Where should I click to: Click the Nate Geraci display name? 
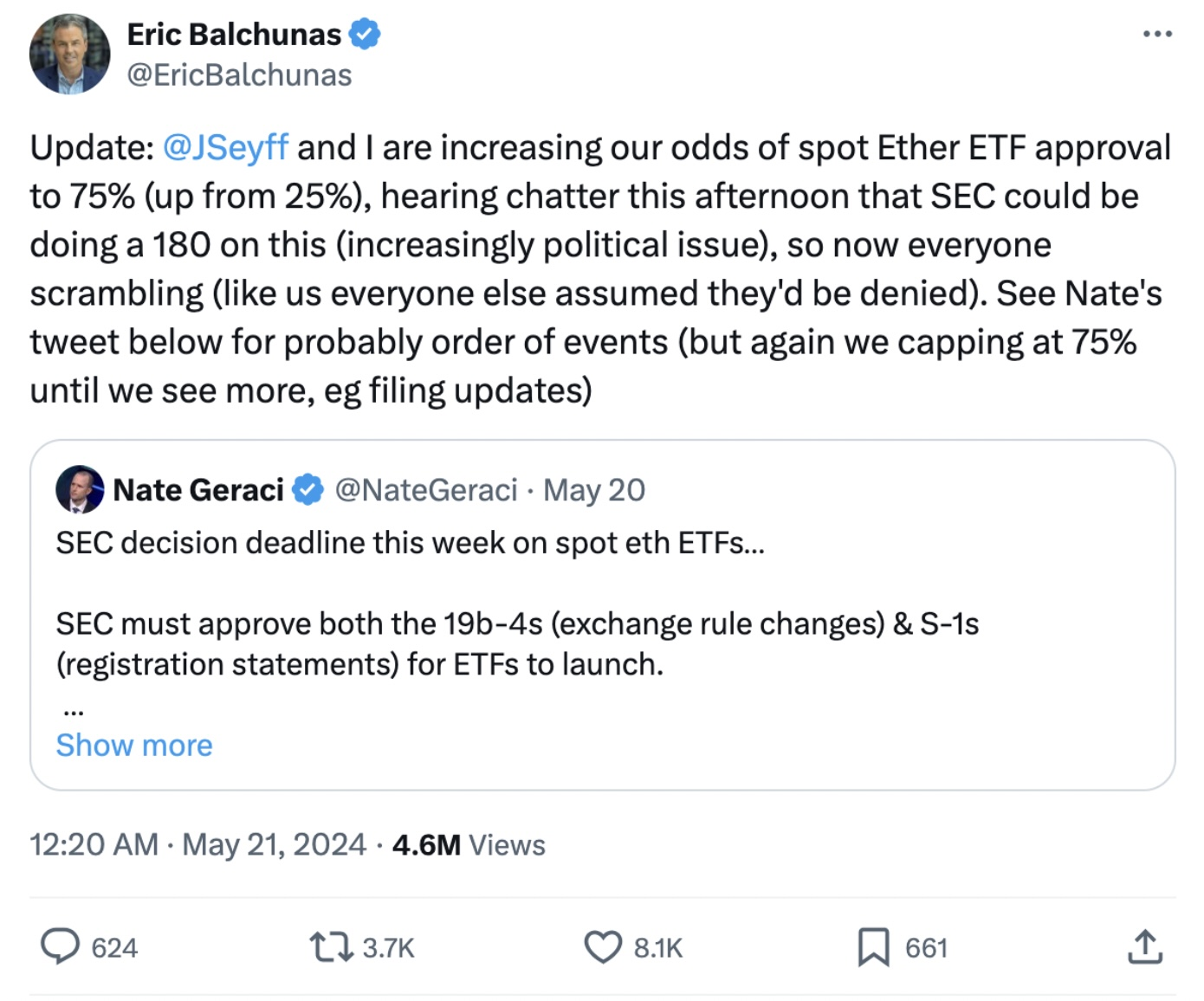pyautogui.click(x=198, y=490)
